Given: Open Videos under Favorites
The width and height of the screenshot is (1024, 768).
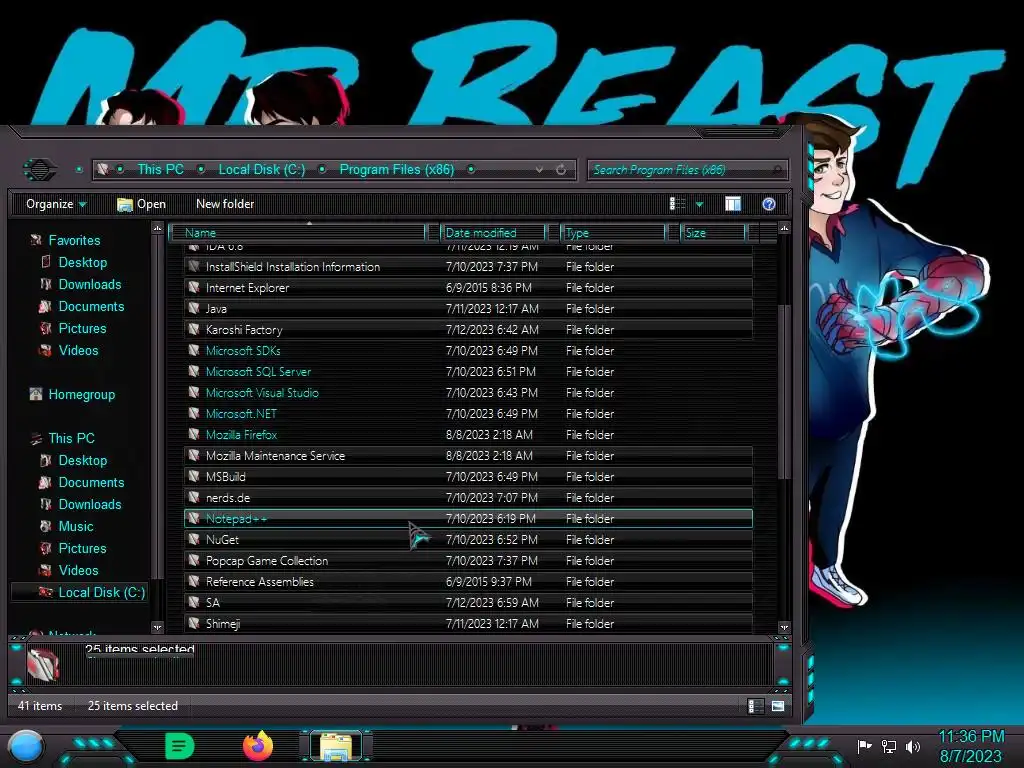Looking at the screenshot, I should coord(78,350).
